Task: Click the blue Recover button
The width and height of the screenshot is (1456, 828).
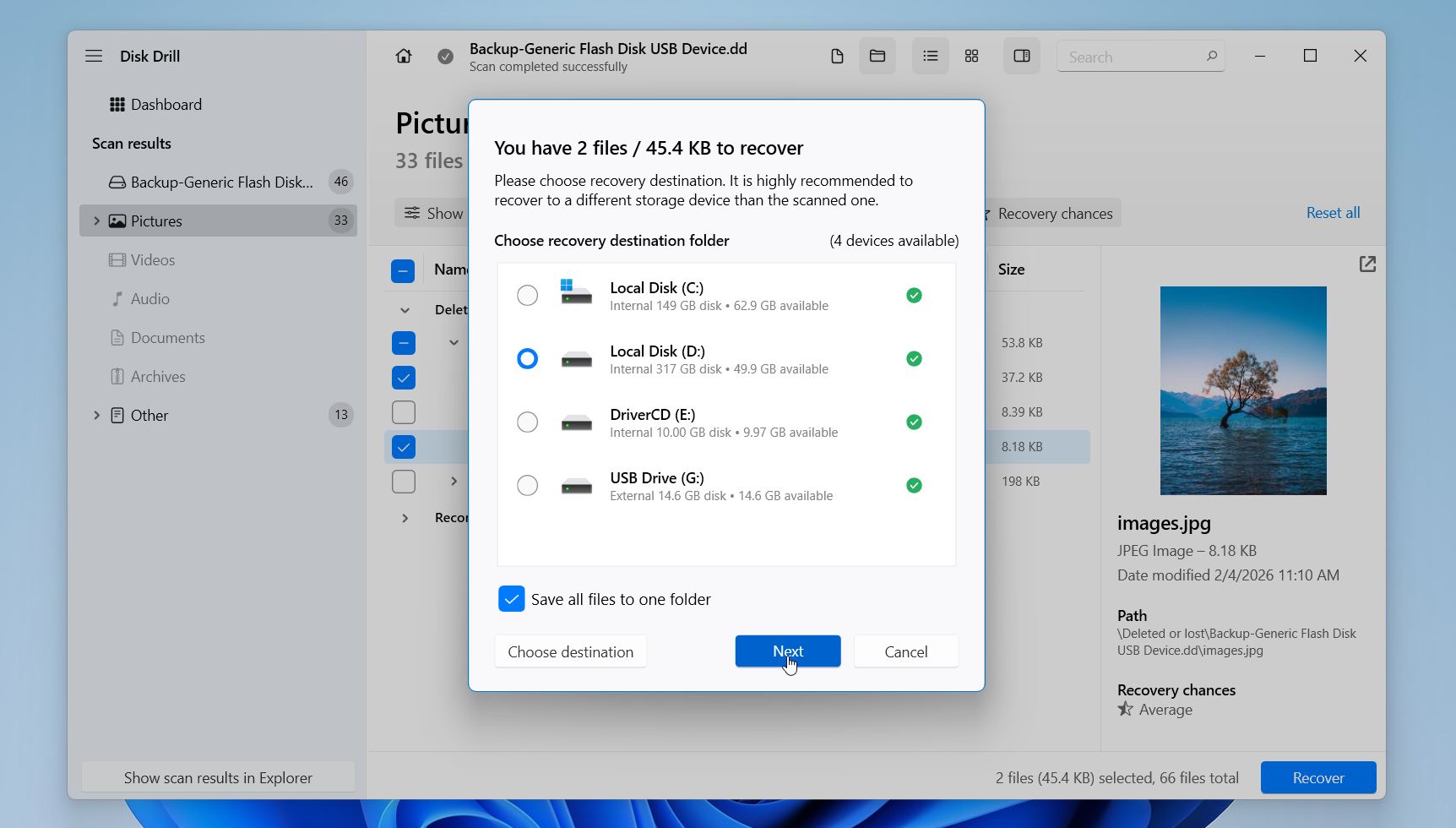Action: [1318, 777]
